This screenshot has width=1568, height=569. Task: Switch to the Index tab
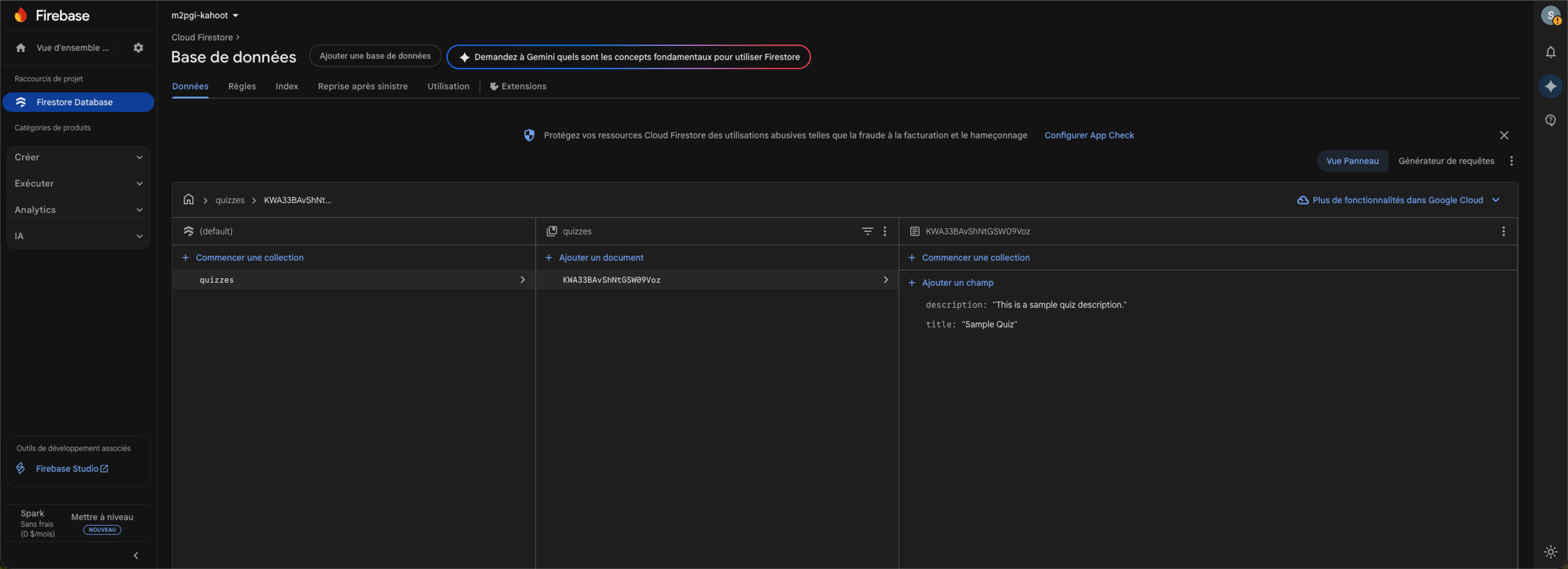point(287,86)
